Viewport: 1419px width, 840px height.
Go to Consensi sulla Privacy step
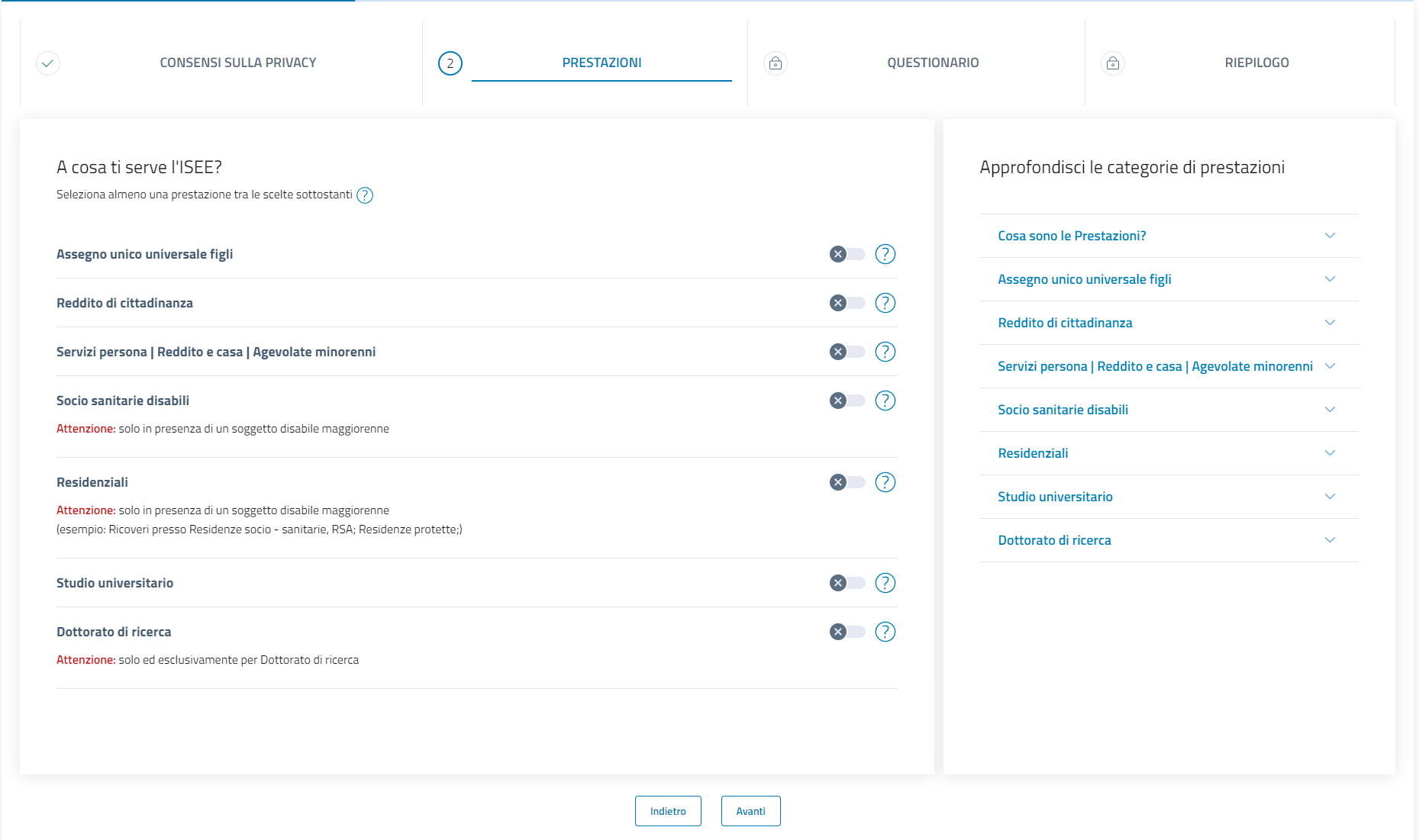pyautogui.click(x=237, y=63)
